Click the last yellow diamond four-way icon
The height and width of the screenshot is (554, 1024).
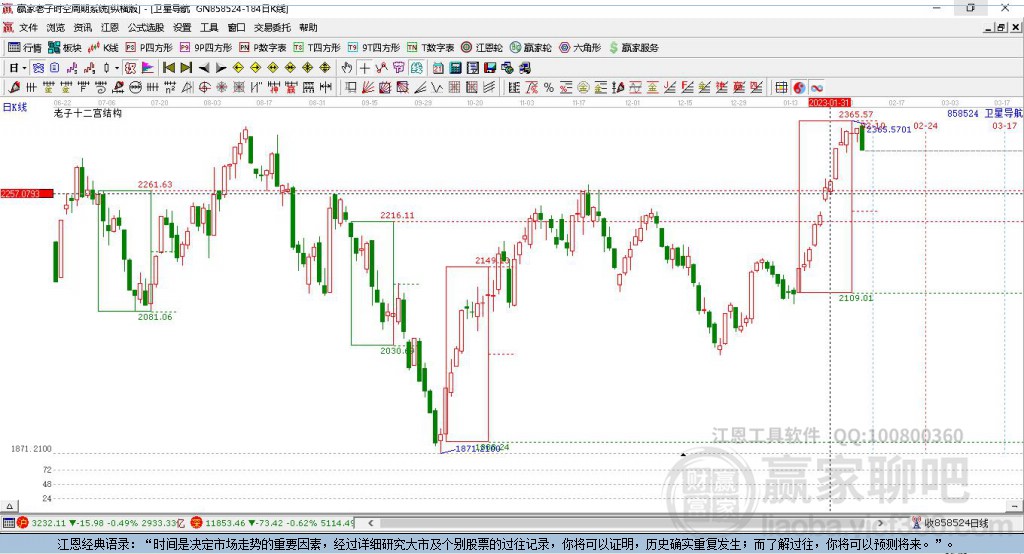pyautogui.click(x=325, y=68)
